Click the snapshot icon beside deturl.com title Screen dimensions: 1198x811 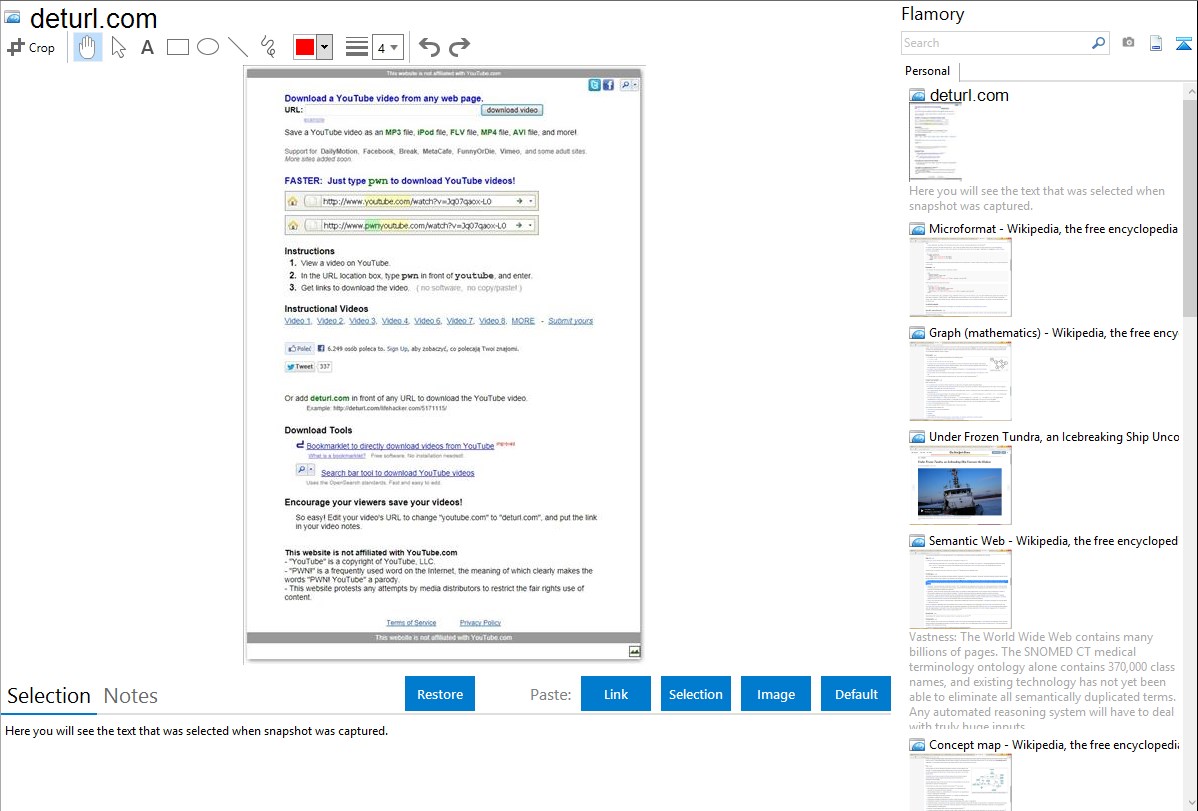coord(13,17)
